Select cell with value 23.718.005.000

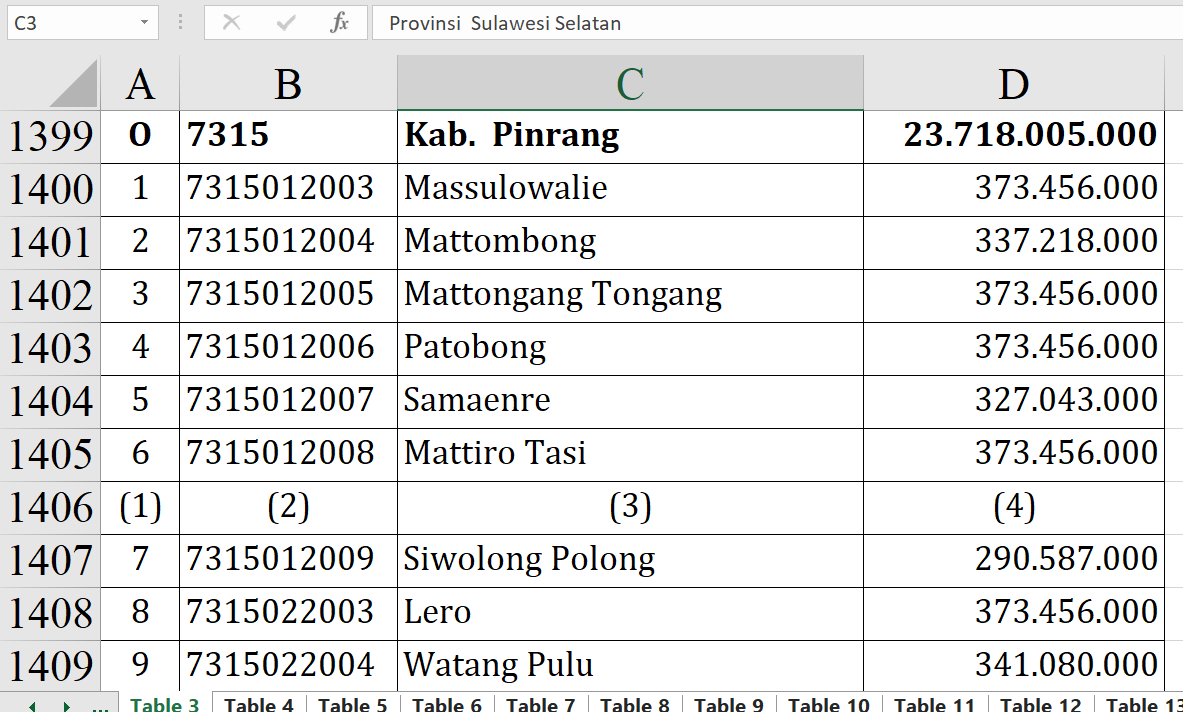click(x=1013, y=135)
